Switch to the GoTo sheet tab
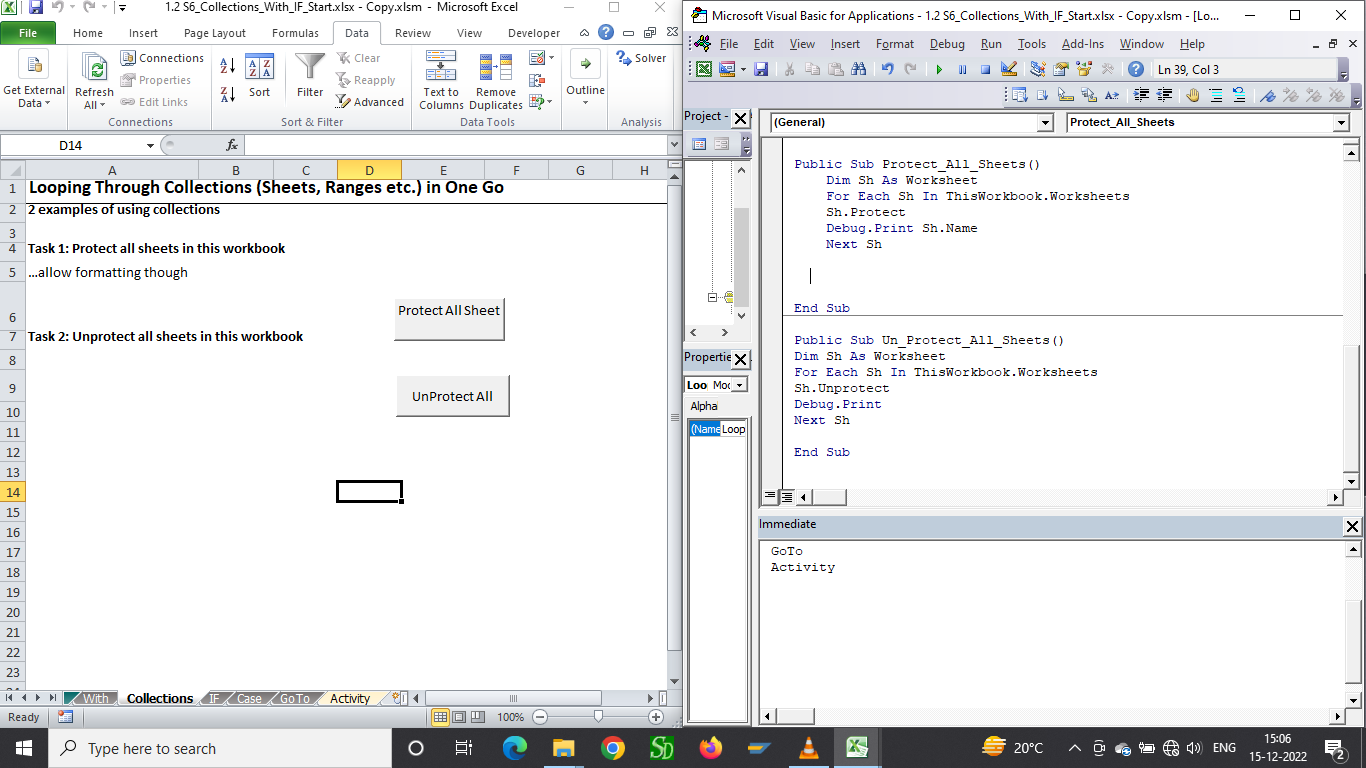 [295, 698]
